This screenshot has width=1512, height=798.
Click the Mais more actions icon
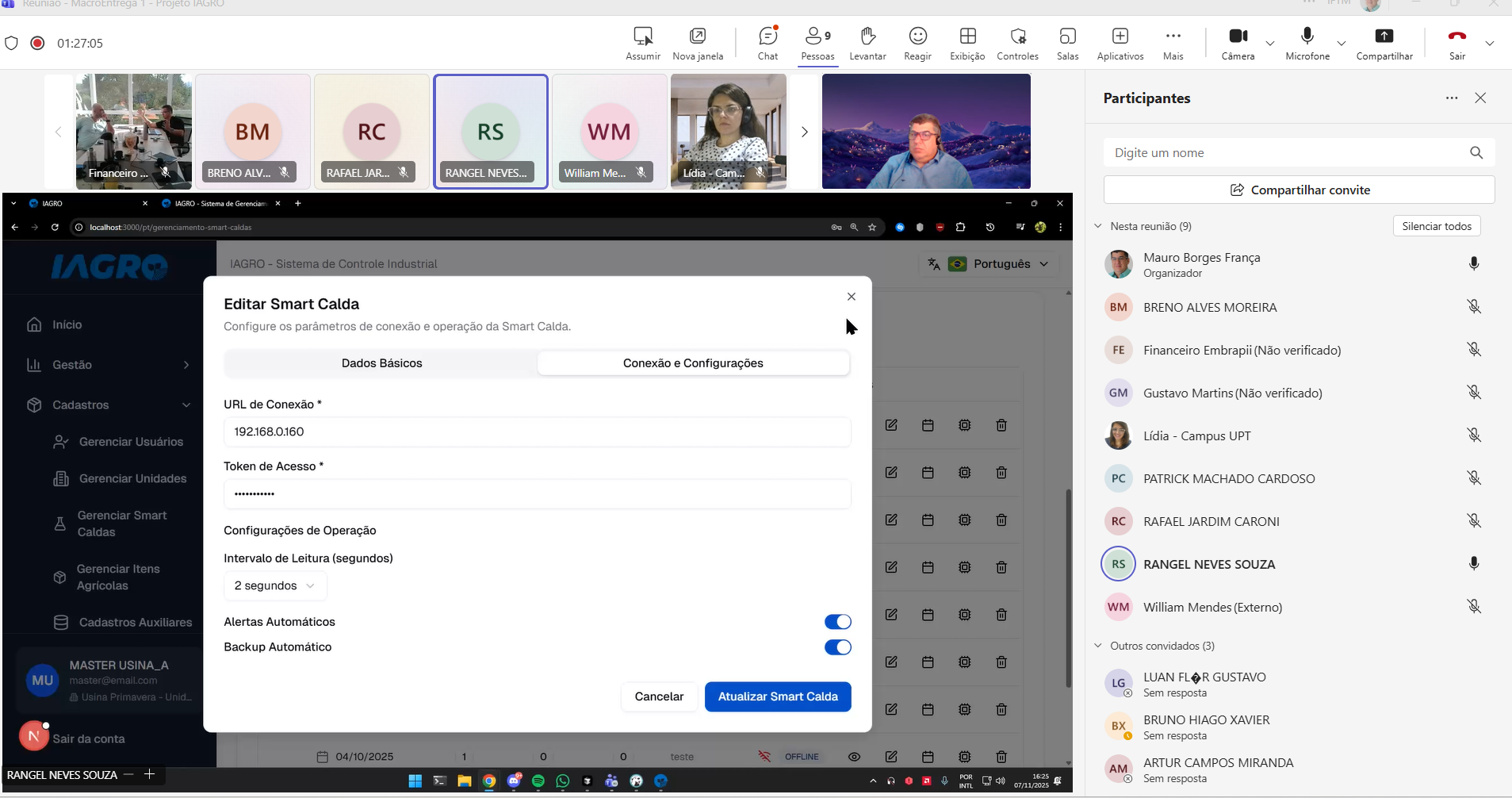[x=1173, y=43]
